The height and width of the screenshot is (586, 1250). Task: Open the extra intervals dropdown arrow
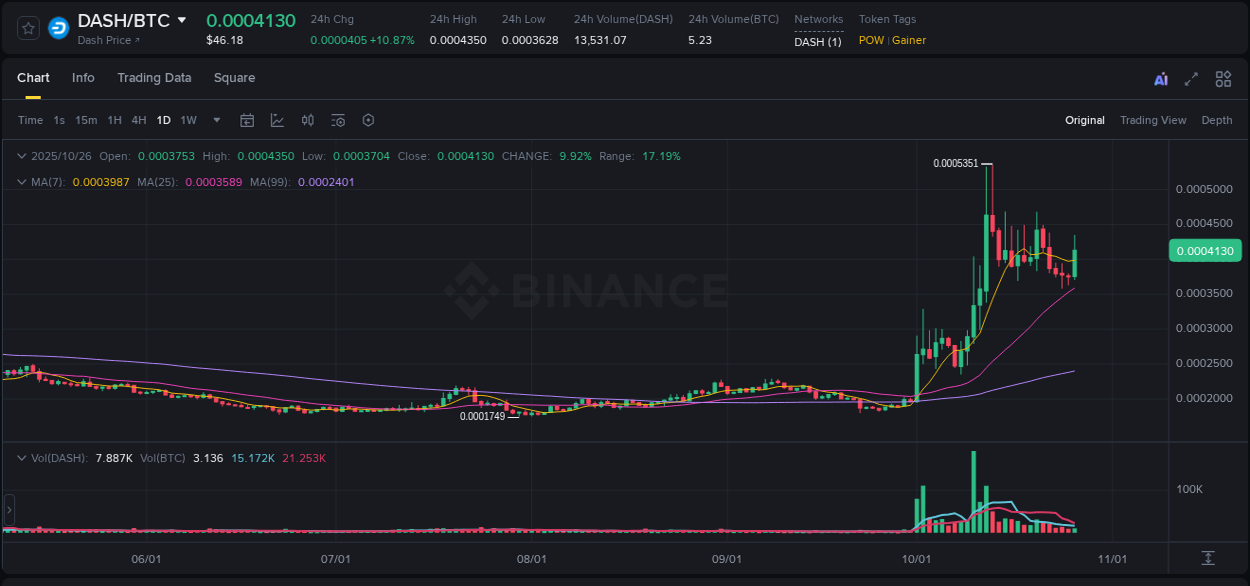(215, 120)
